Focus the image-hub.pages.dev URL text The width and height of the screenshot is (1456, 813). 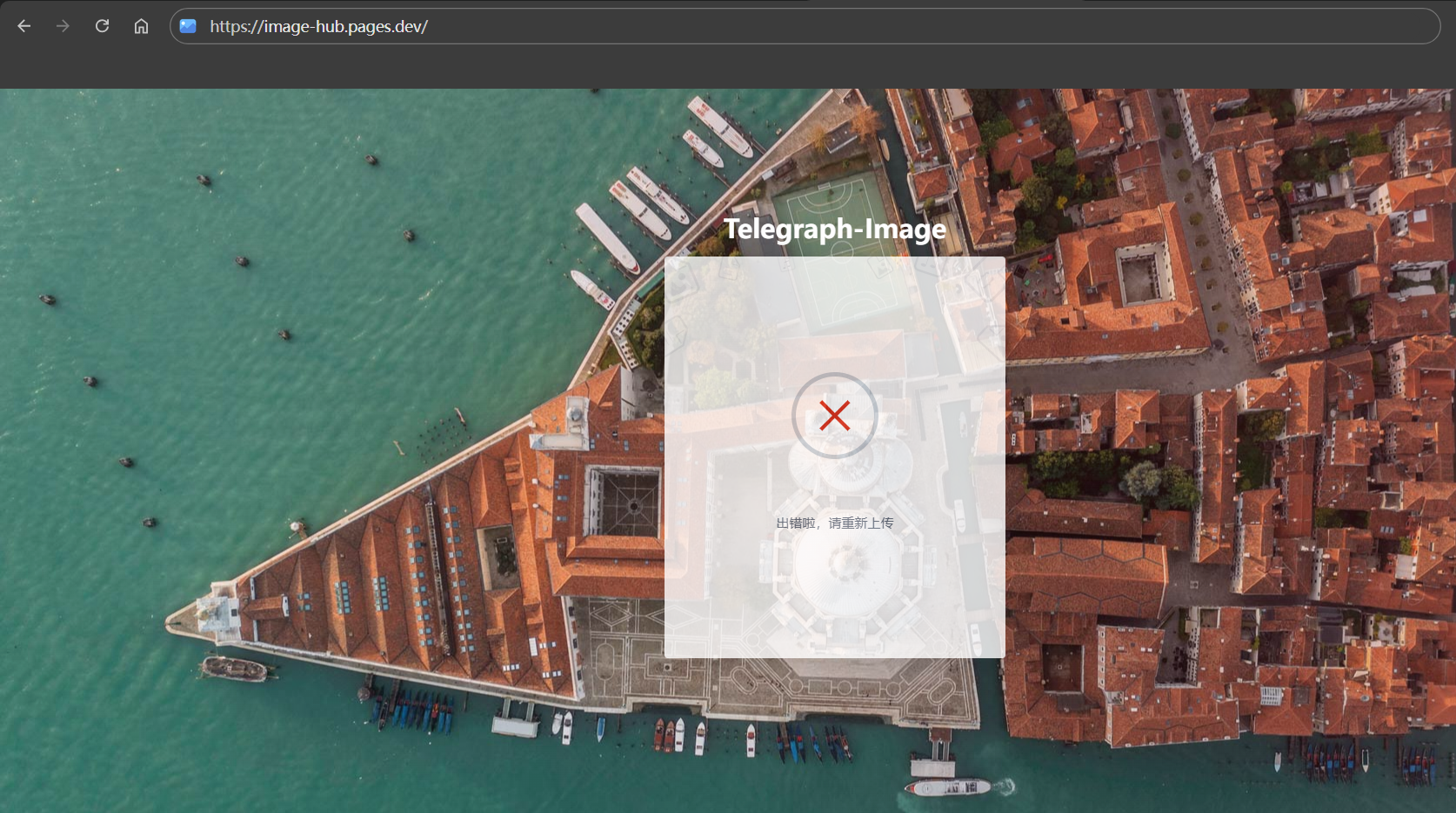(x=318, y=26)
